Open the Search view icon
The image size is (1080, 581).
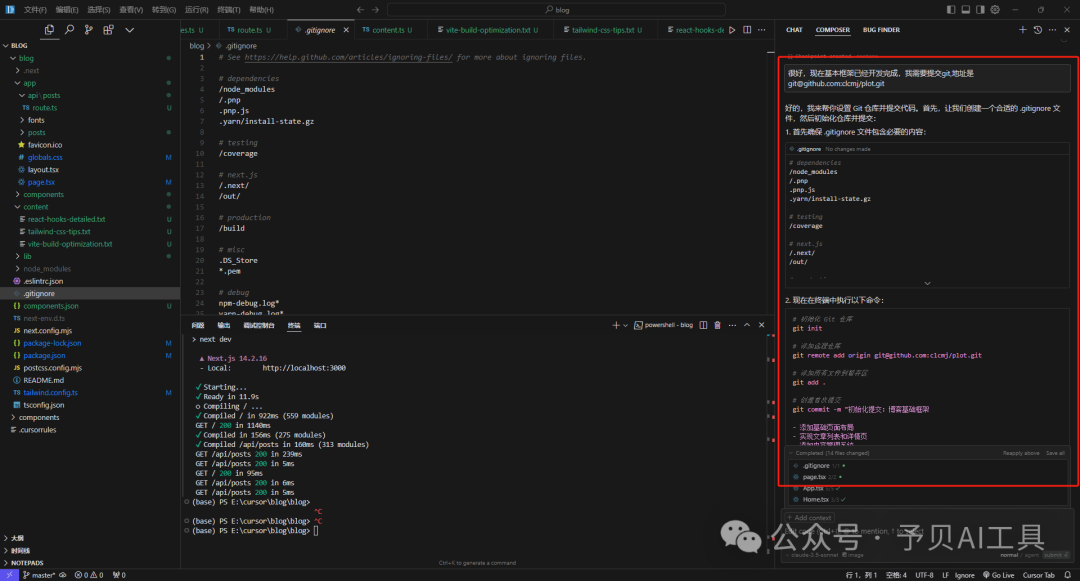coord(69,30)
